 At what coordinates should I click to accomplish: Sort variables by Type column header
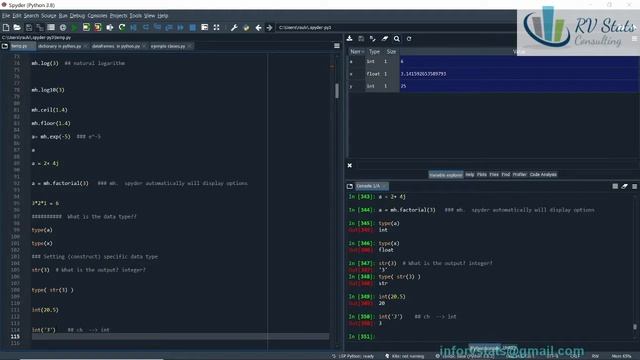pyautogui.click(x=374, y=51)
